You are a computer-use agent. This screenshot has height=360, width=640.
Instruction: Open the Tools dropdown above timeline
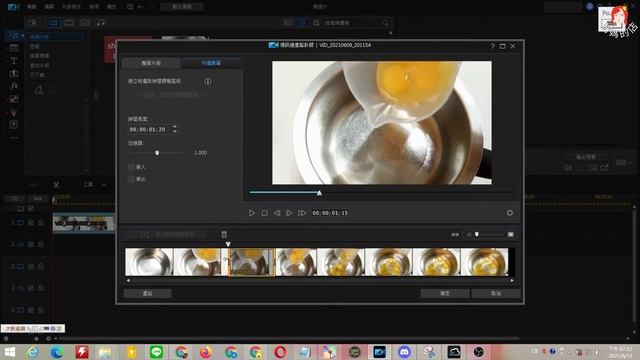tap(95, 184)
